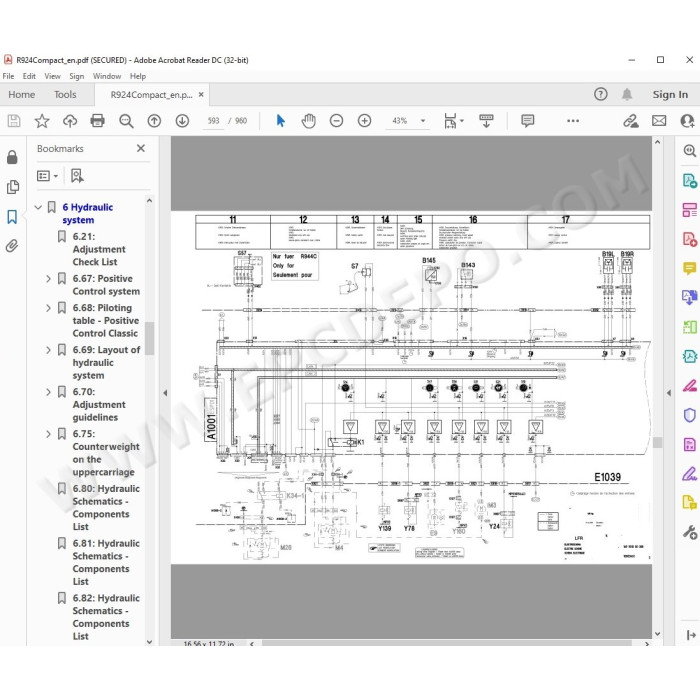Viewport: 700px width, 700px height.
Task: Open Fill & Sign pen tool
Action: tap(690, 474)
